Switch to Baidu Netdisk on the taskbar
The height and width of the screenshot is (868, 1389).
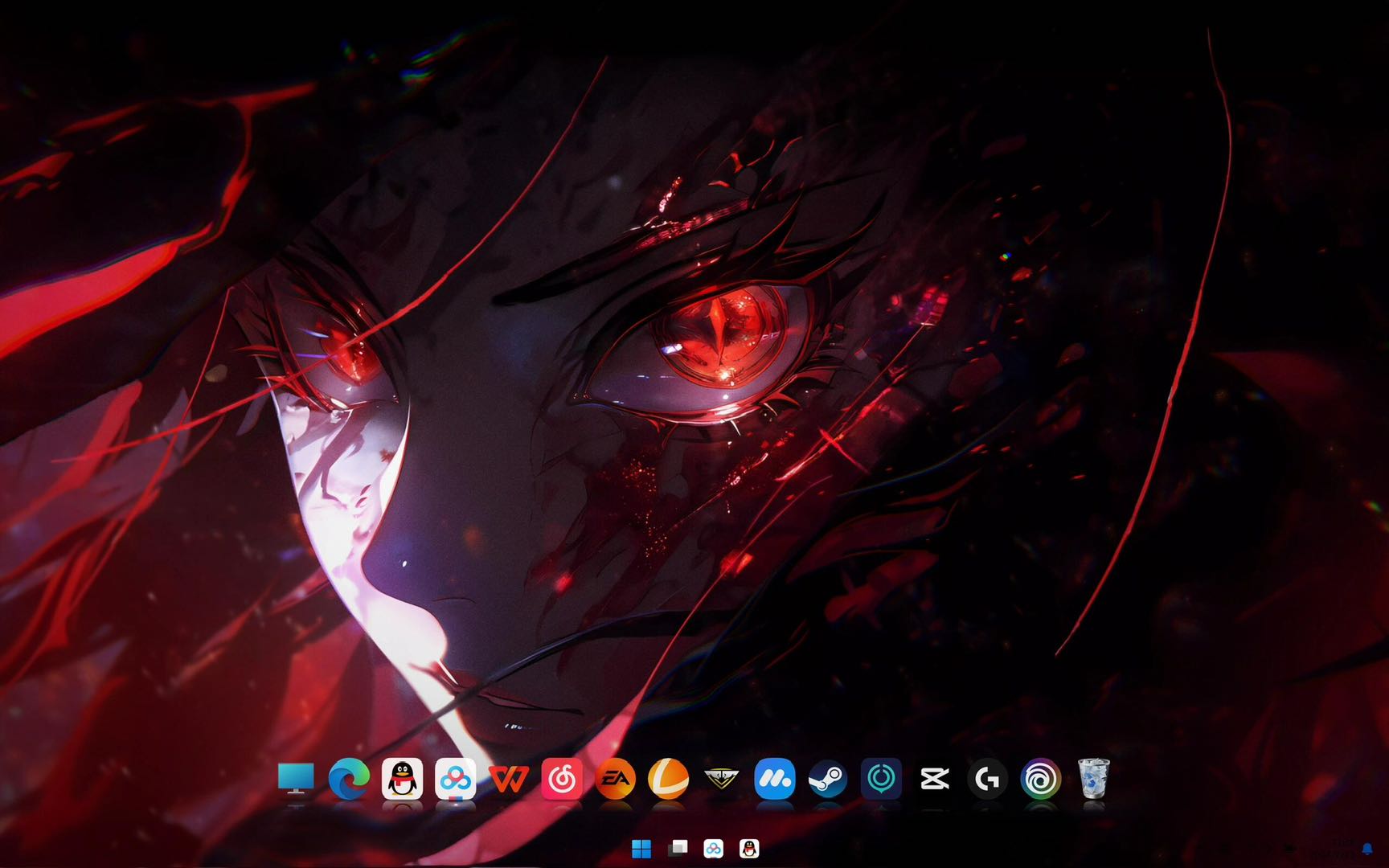point(713,849)
